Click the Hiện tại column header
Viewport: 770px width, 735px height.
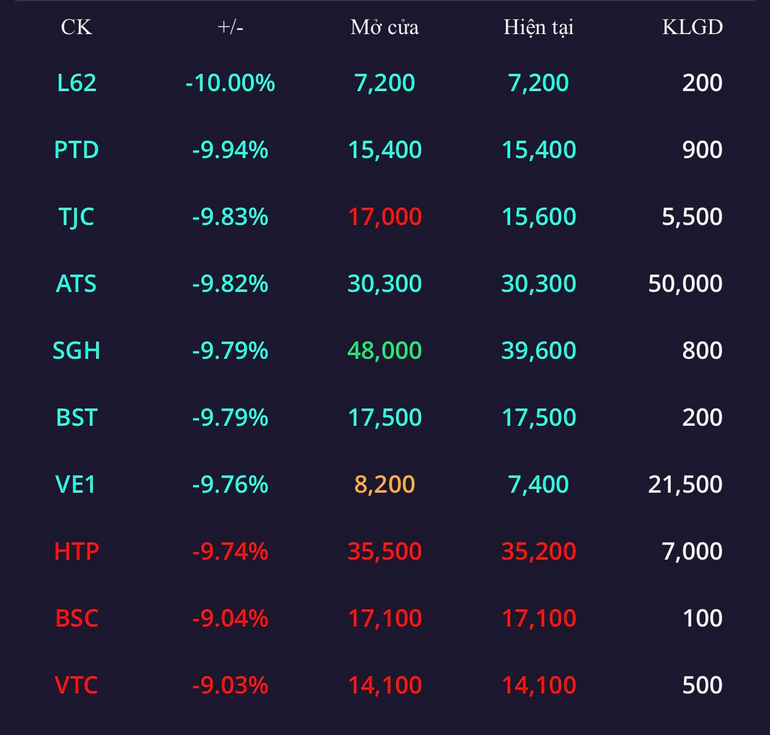point(539,27)
